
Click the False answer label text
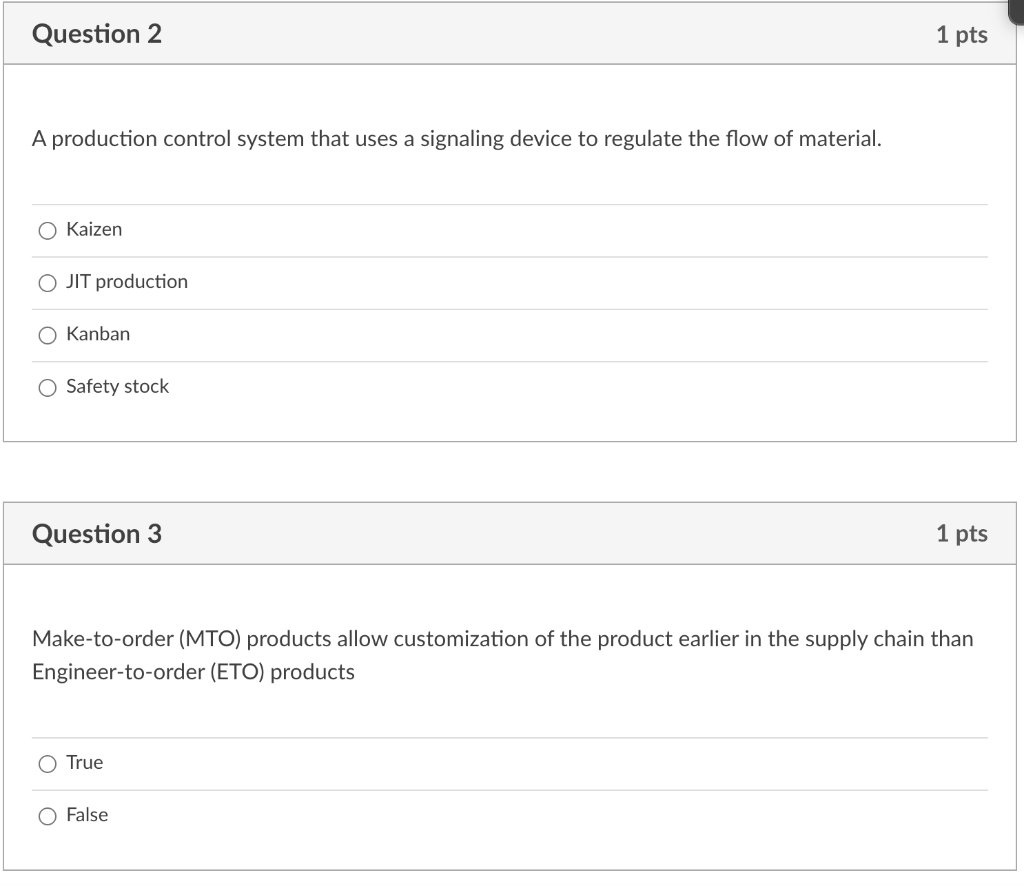click(87, 815)
